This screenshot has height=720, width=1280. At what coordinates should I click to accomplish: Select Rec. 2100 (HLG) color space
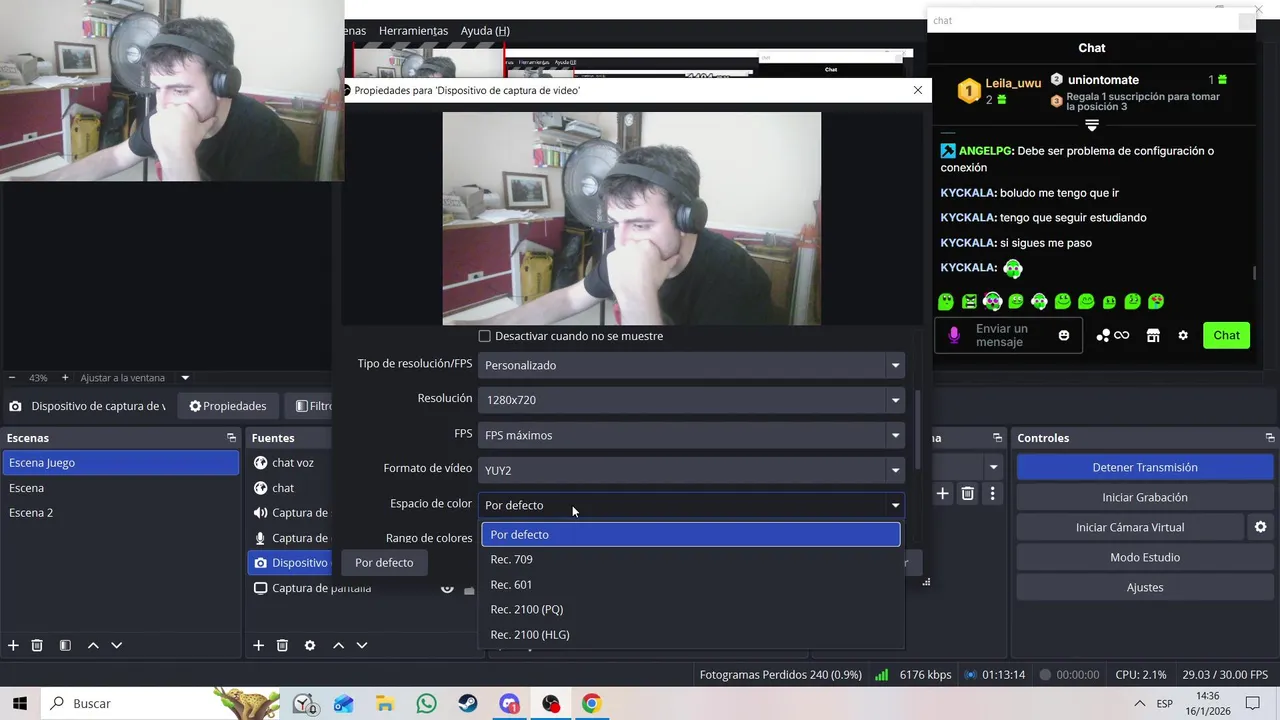[x=691, y=634]
